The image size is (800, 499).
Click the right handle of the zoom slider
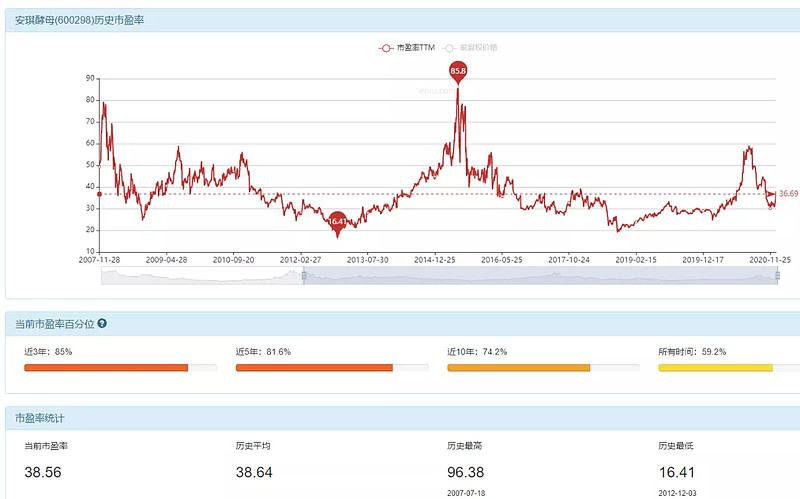pyautogui.click(x=778, y=276)
